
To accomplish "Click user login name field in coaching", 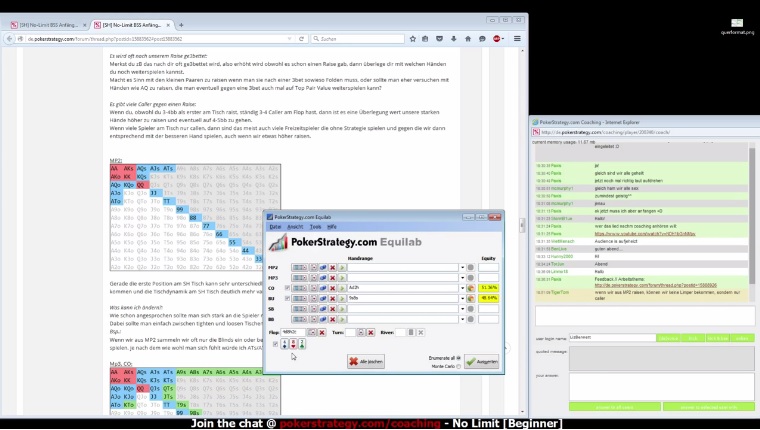I will click(612, 337).
